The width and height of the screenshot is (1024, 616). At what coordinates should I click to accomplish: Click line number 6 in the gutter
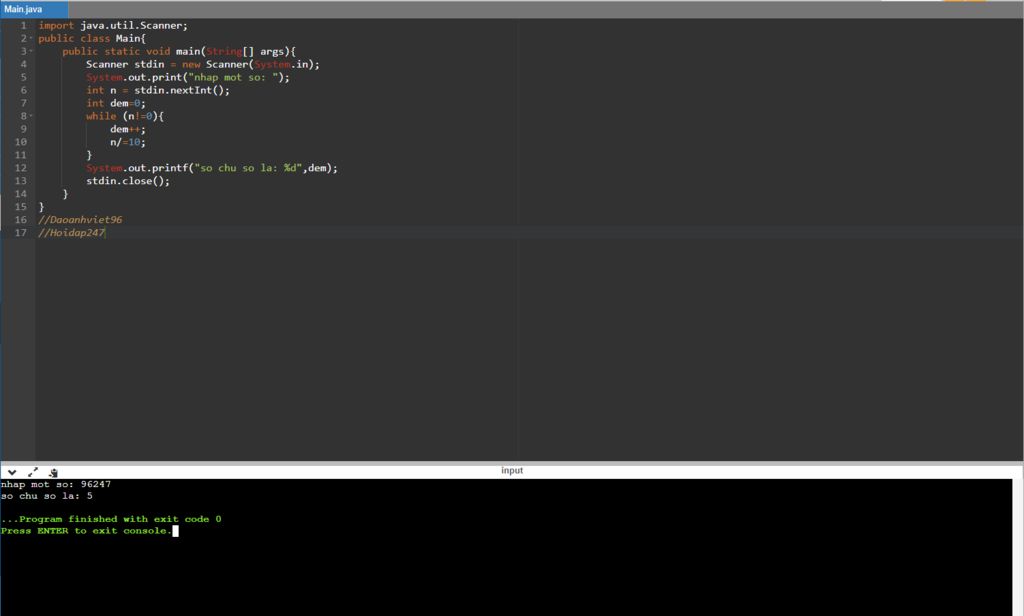(24, 90)
